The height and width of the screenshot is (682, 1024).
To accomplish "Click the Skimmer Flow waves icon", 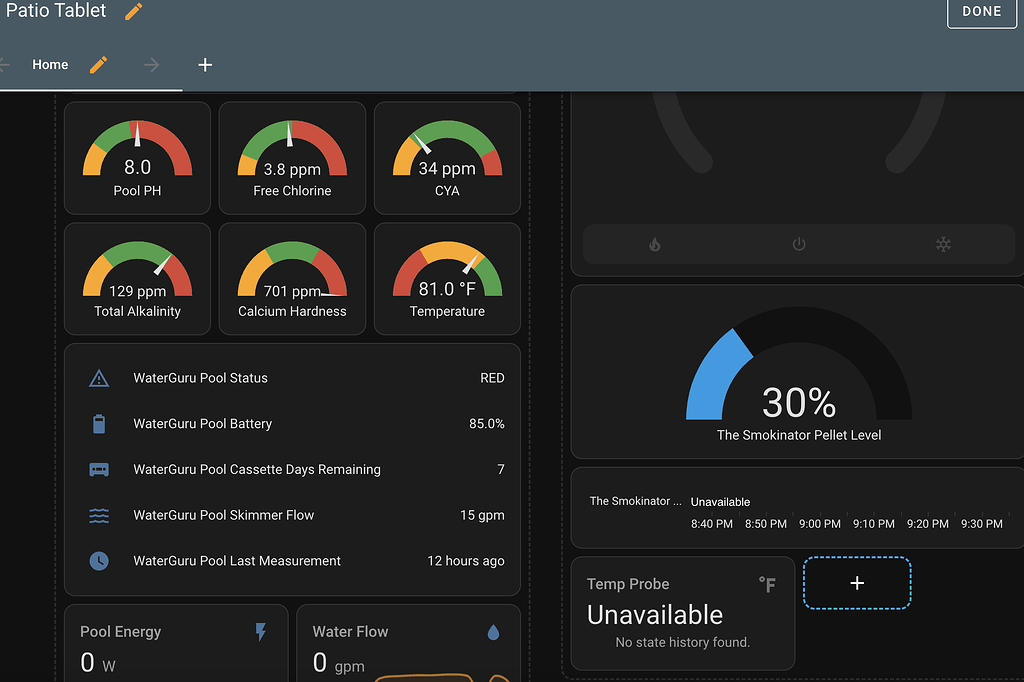I will point(99,515).
